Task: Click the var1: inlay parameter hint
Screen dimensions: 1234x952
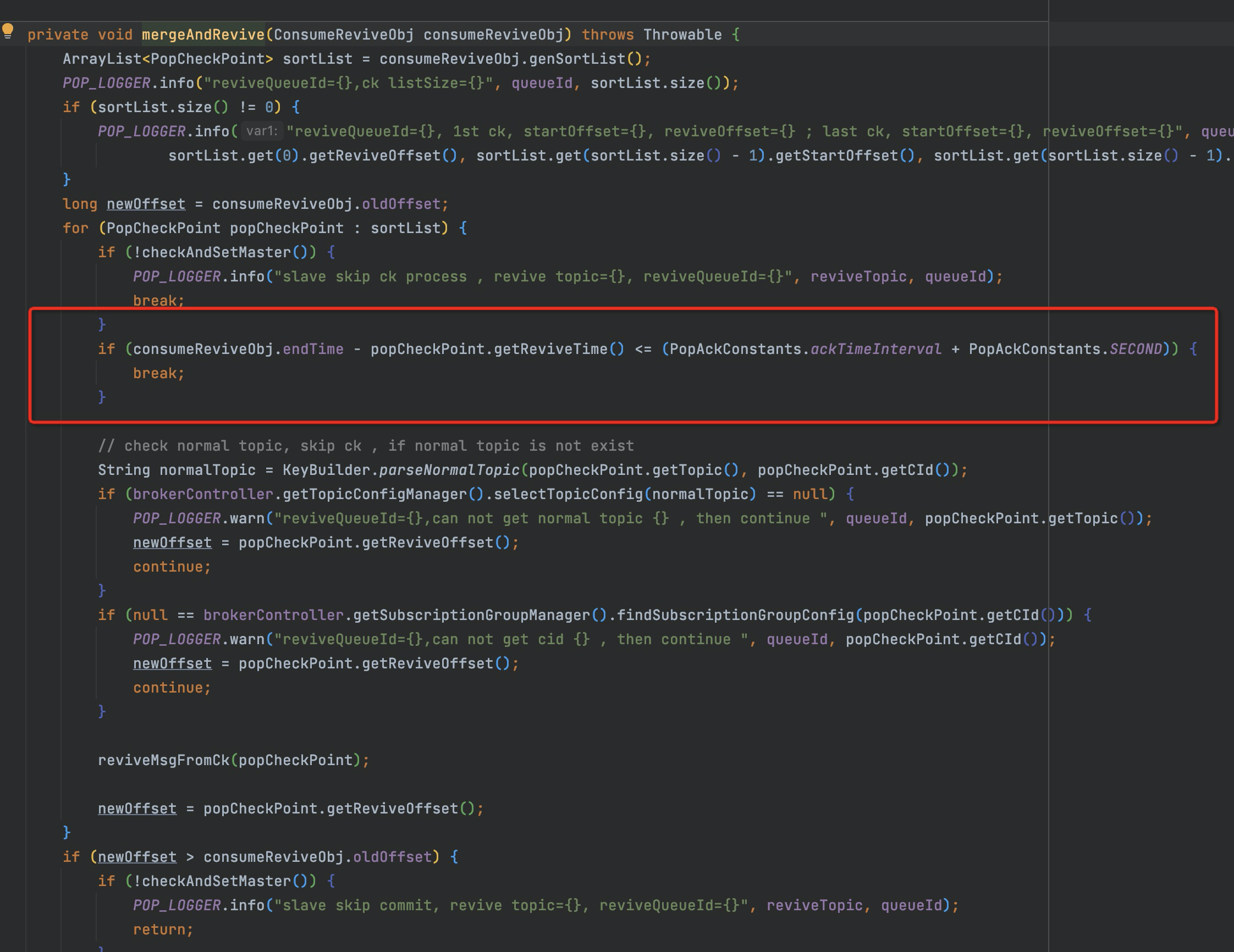Action: click(x=262, y=131)
